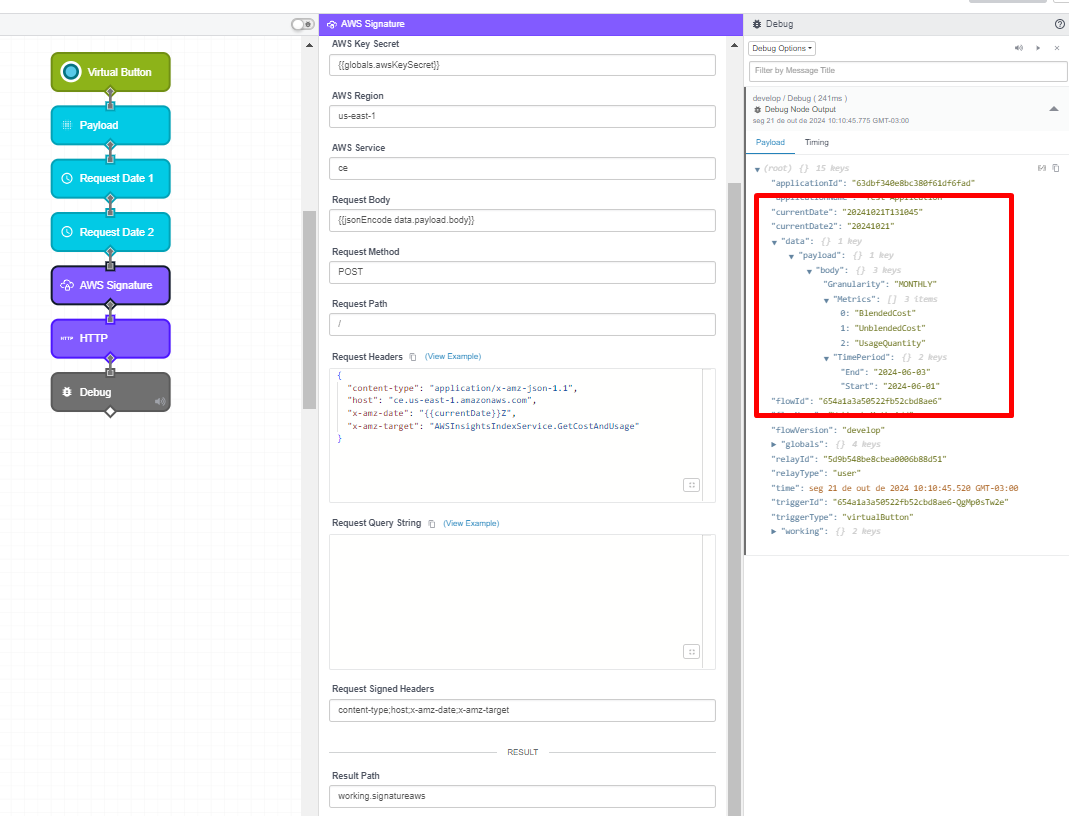The height and width of the screenshot is (816, 1069).
Task: Copy the Request Headers template
Action: click(412, 357)
